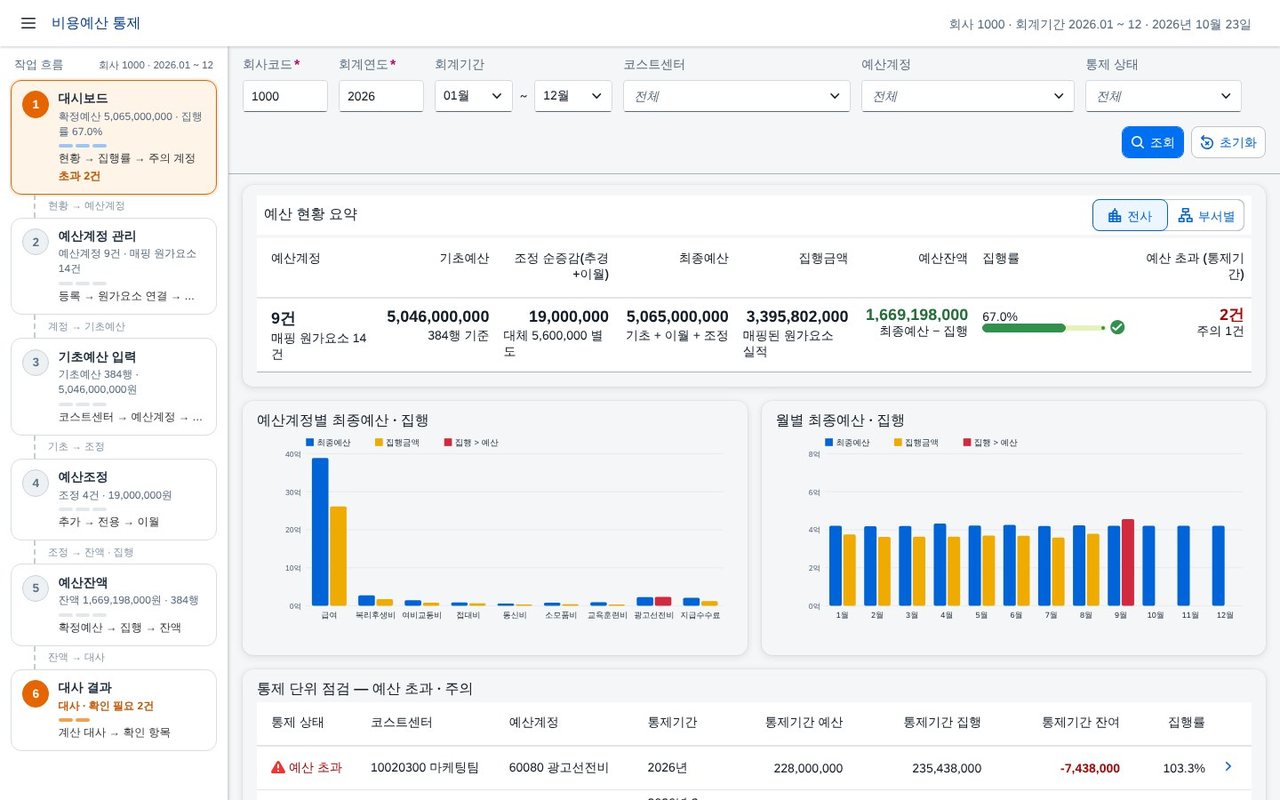Screen dimensions: 1280x800
Task: Click the 조회 search button
Action: click(x=1153, y=143)
